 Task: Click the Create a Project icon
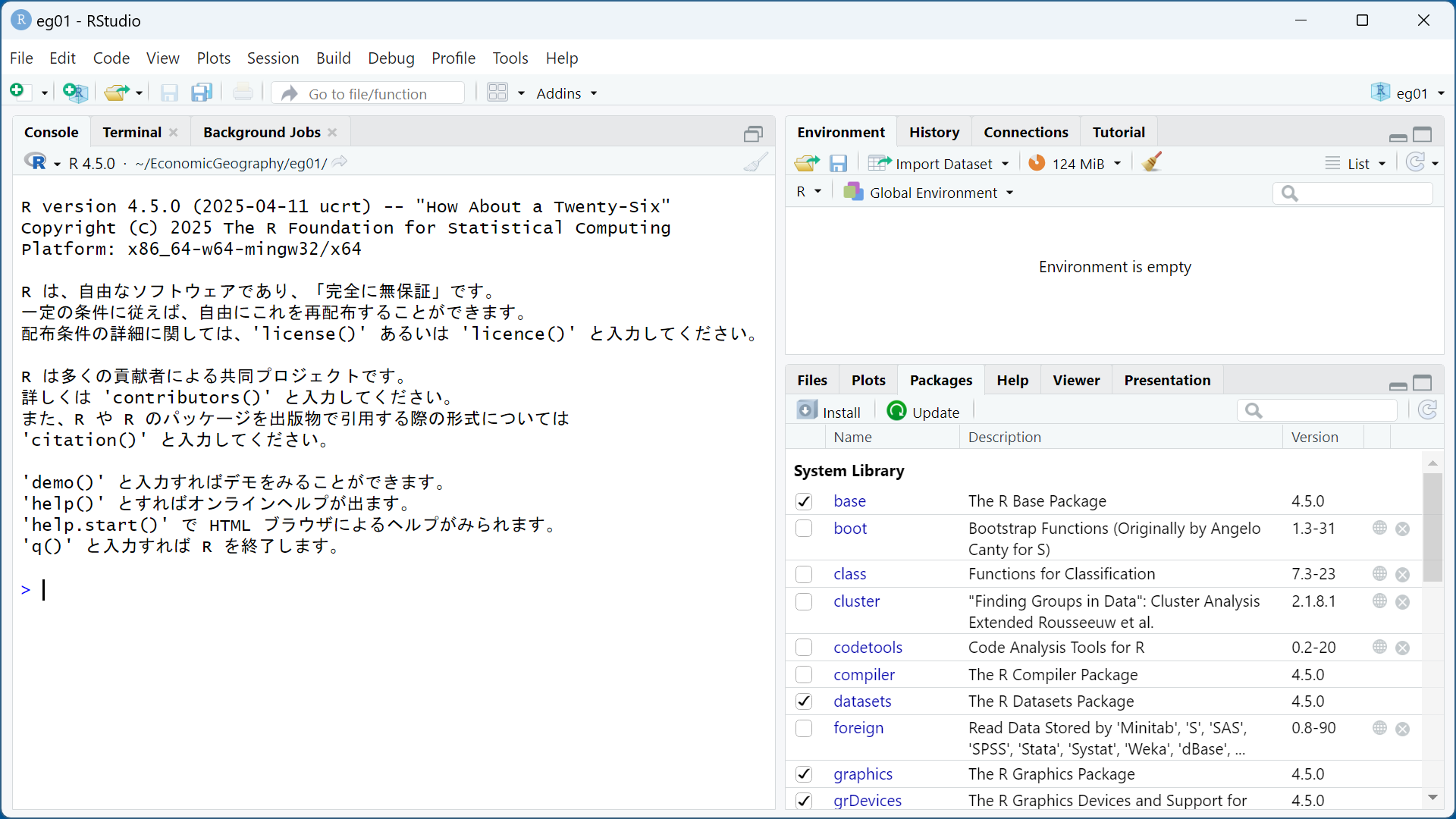coord(75,93)
